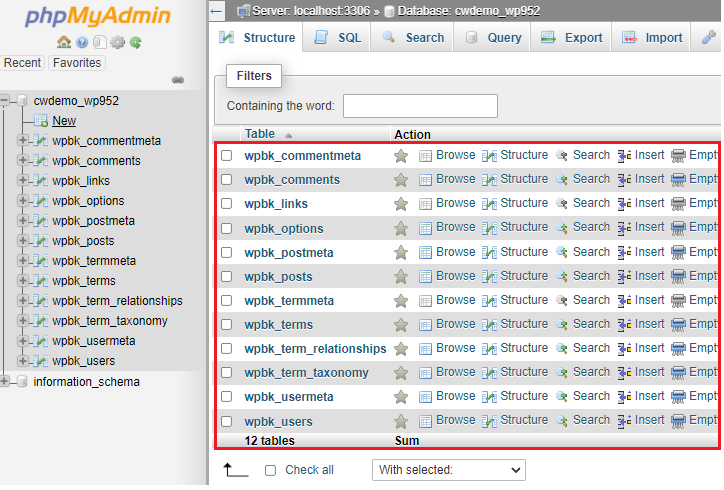
Task: Expand wpbk_users in the sidebar tree
Action: click(22, 360)
